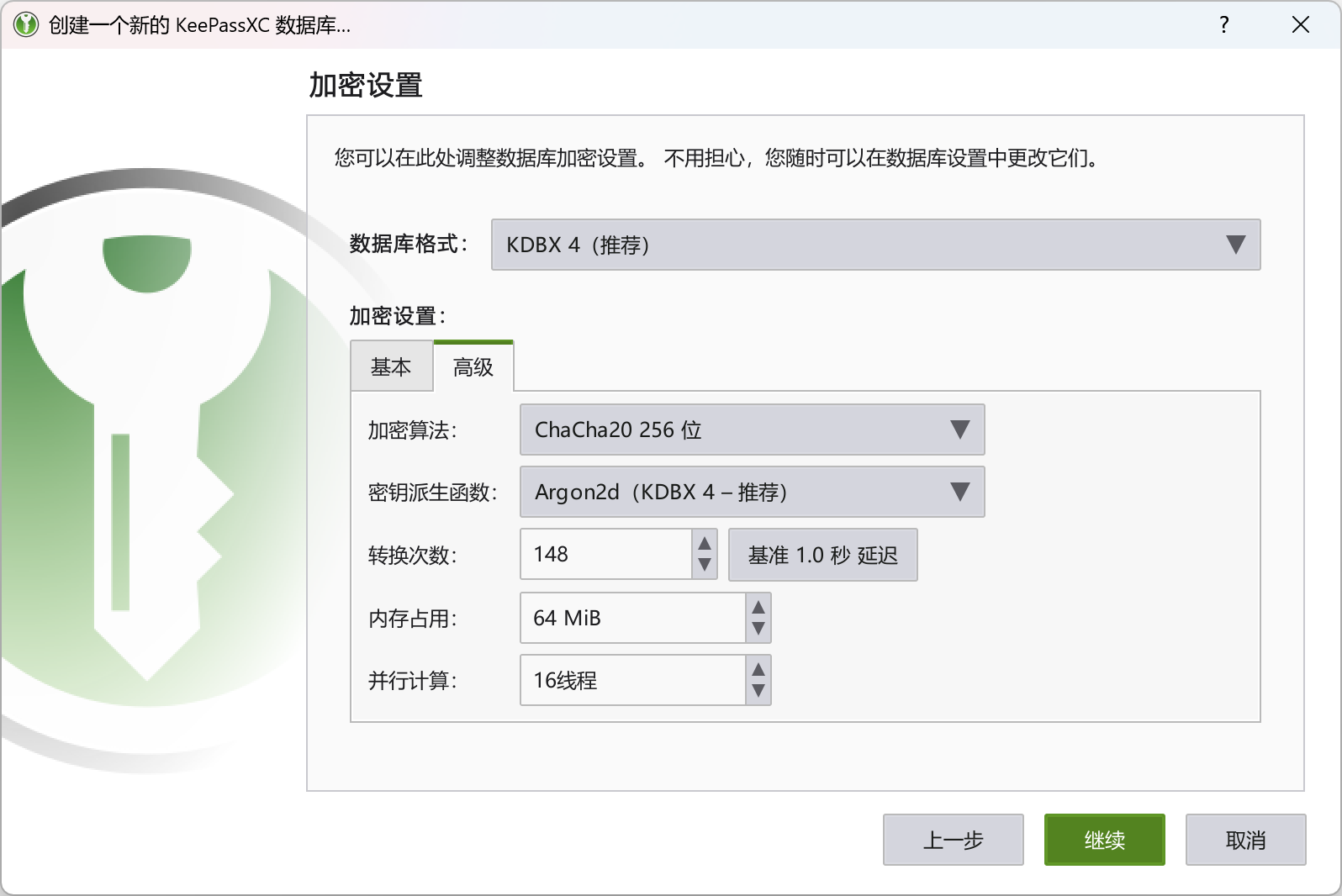The image size is (1342, 896).
Task: Click the 密钥派生函数 label
Action: tap(432, 493)
